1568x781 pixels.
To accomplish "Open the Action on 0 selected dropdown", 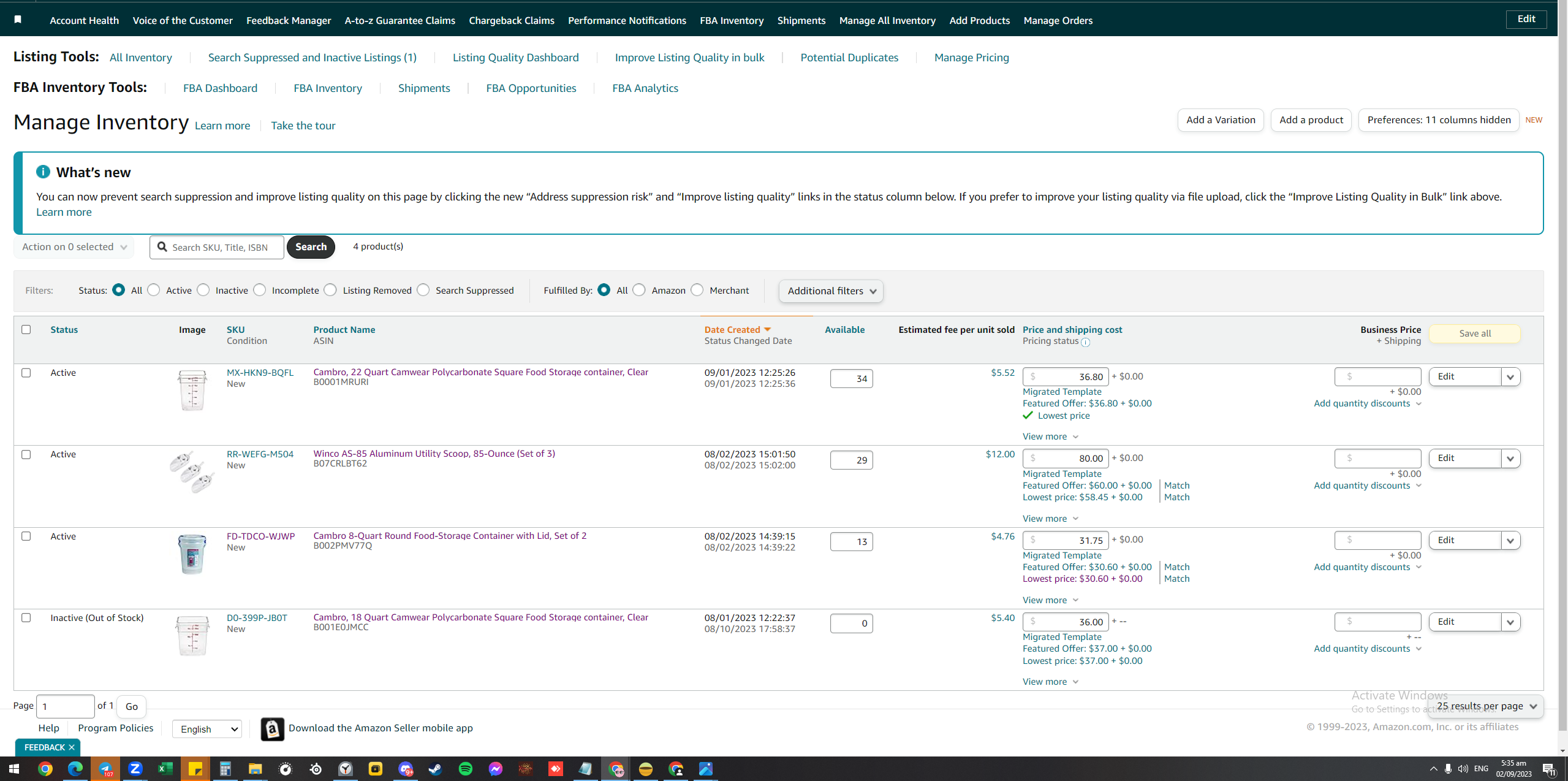I will click(74, 247).
